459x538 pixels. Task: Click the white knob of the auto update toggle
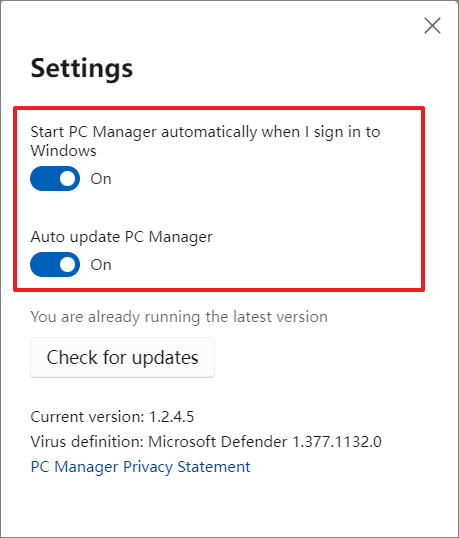67,265
